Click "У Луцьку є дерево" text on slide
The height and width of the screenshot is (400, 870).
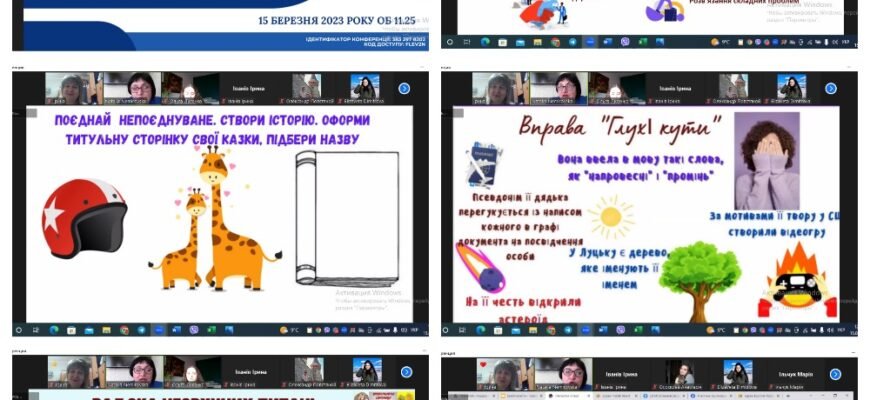[619, 253]
